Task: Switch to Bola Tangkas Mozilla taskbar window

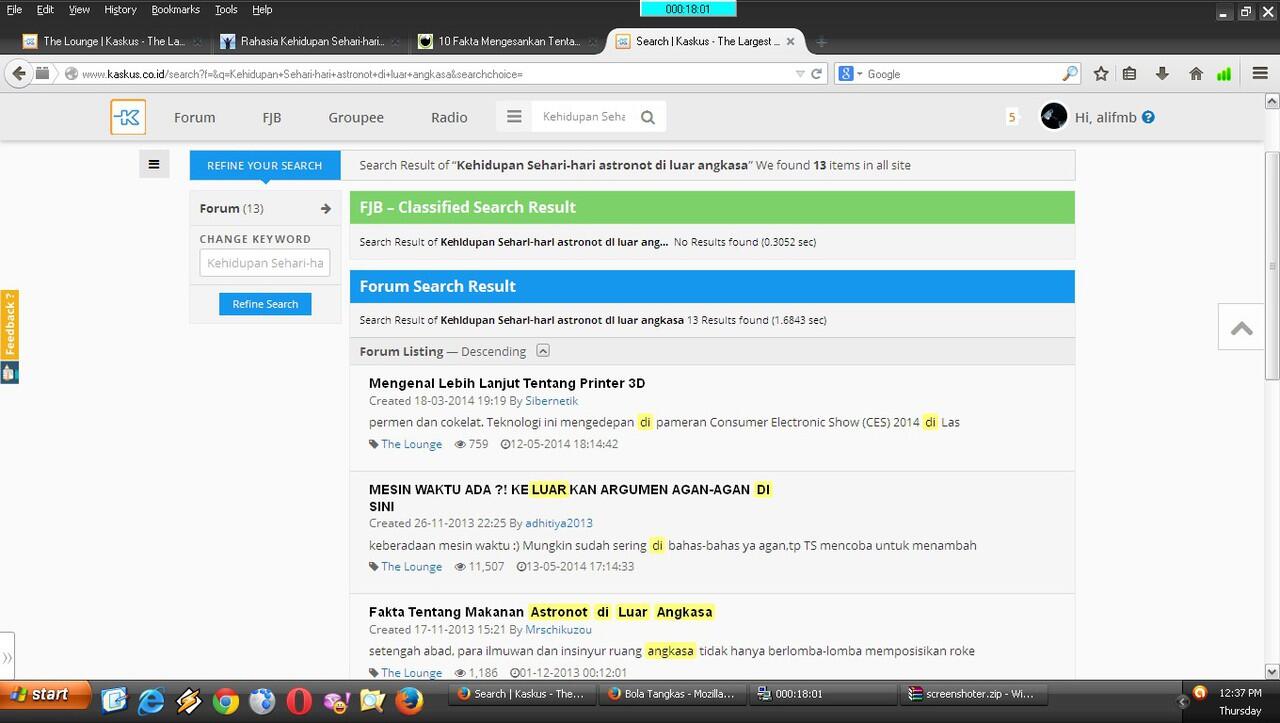Action: pyautogui.click(x=674, y=693)
